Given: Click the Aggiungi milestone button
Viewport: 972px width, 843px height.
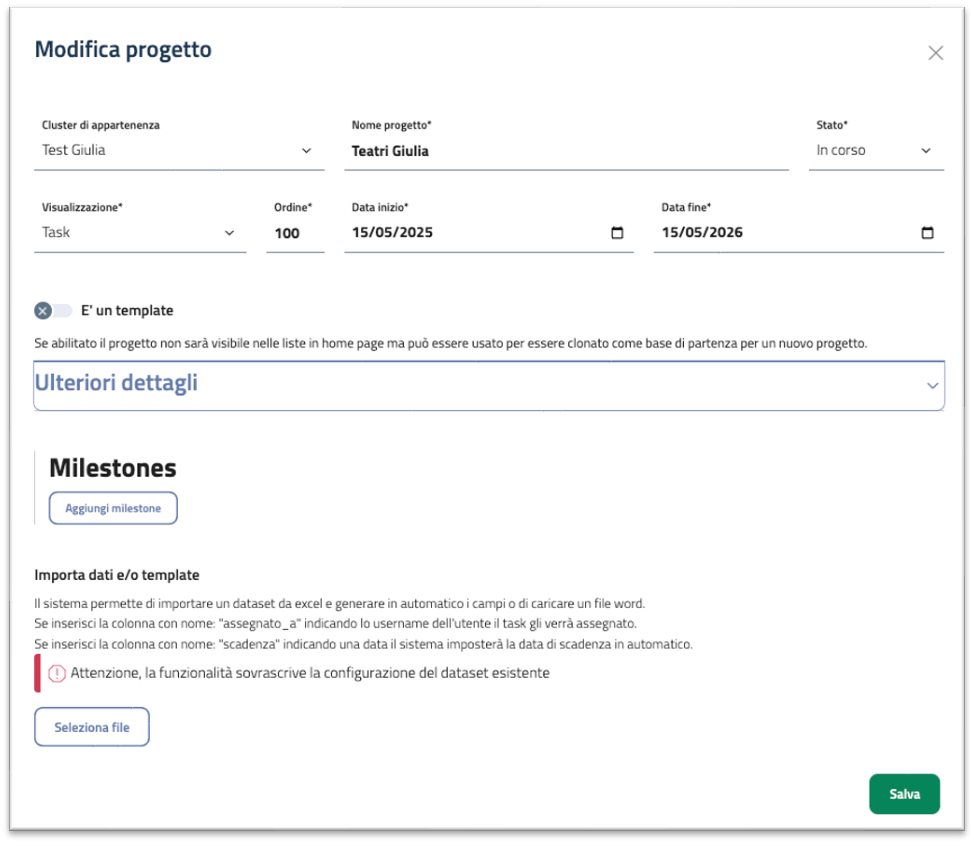Looking at the screenshot, I should coord(112,508).
